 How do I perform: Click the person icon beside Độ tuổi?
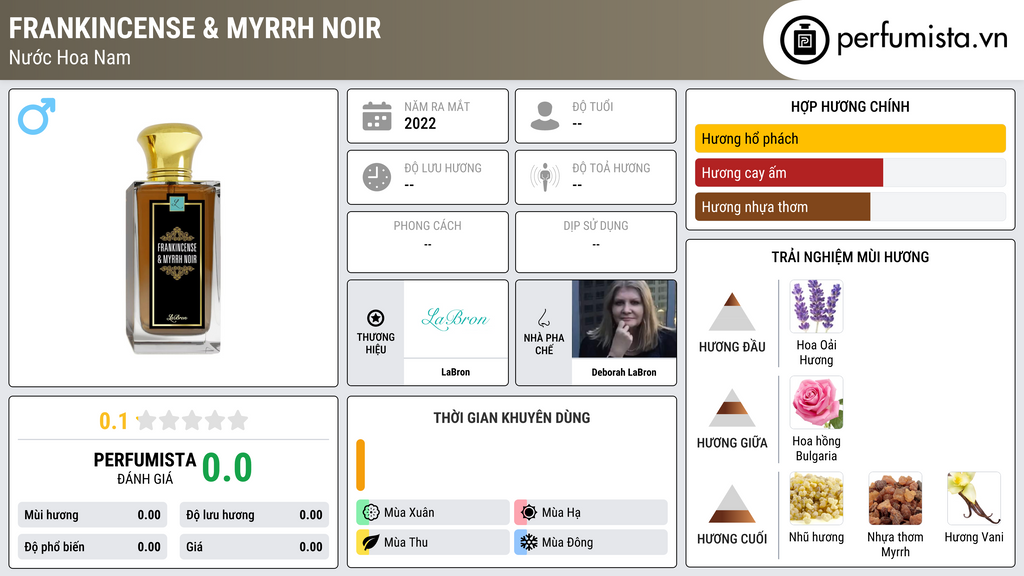coord(545,116)
